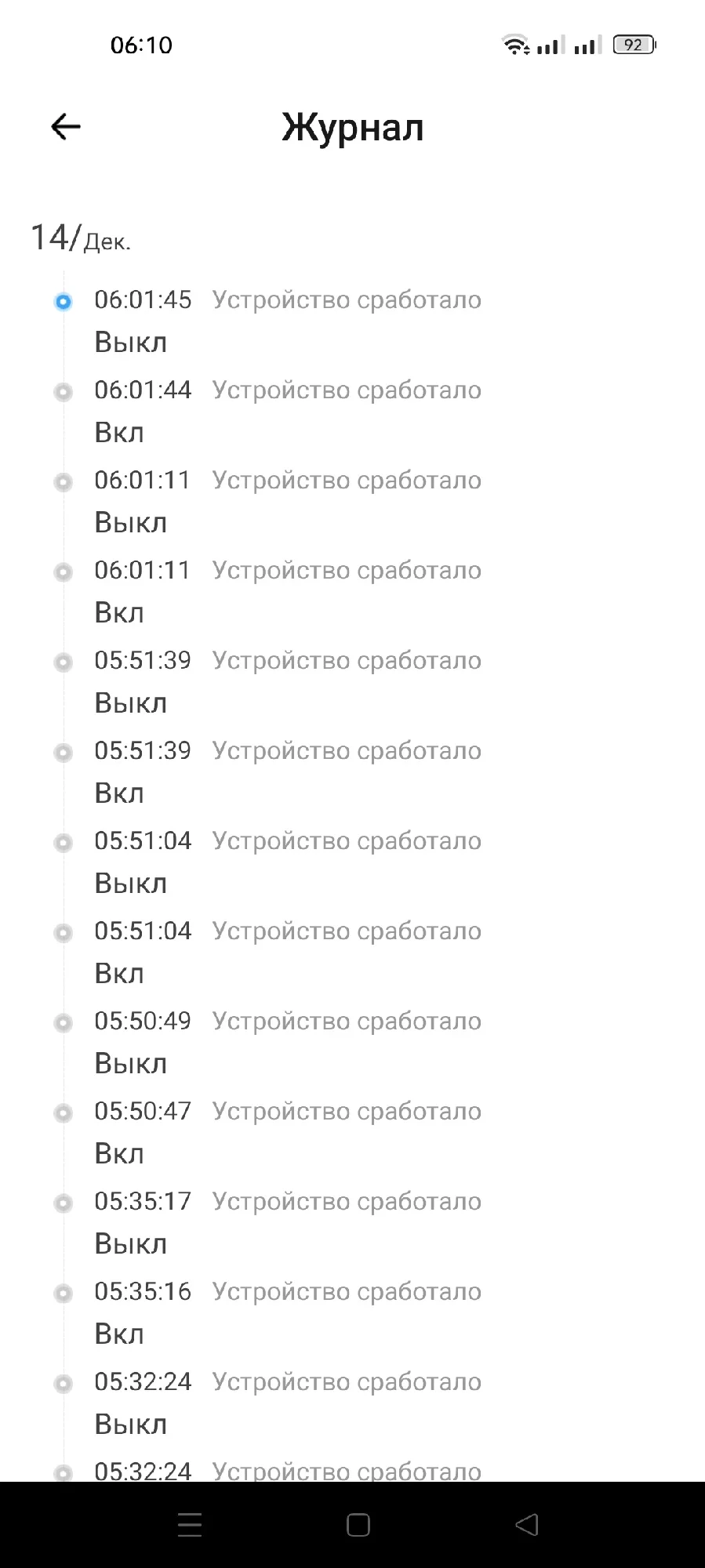Tap the 05:51:04 timestamp with Выкл status

143,840
